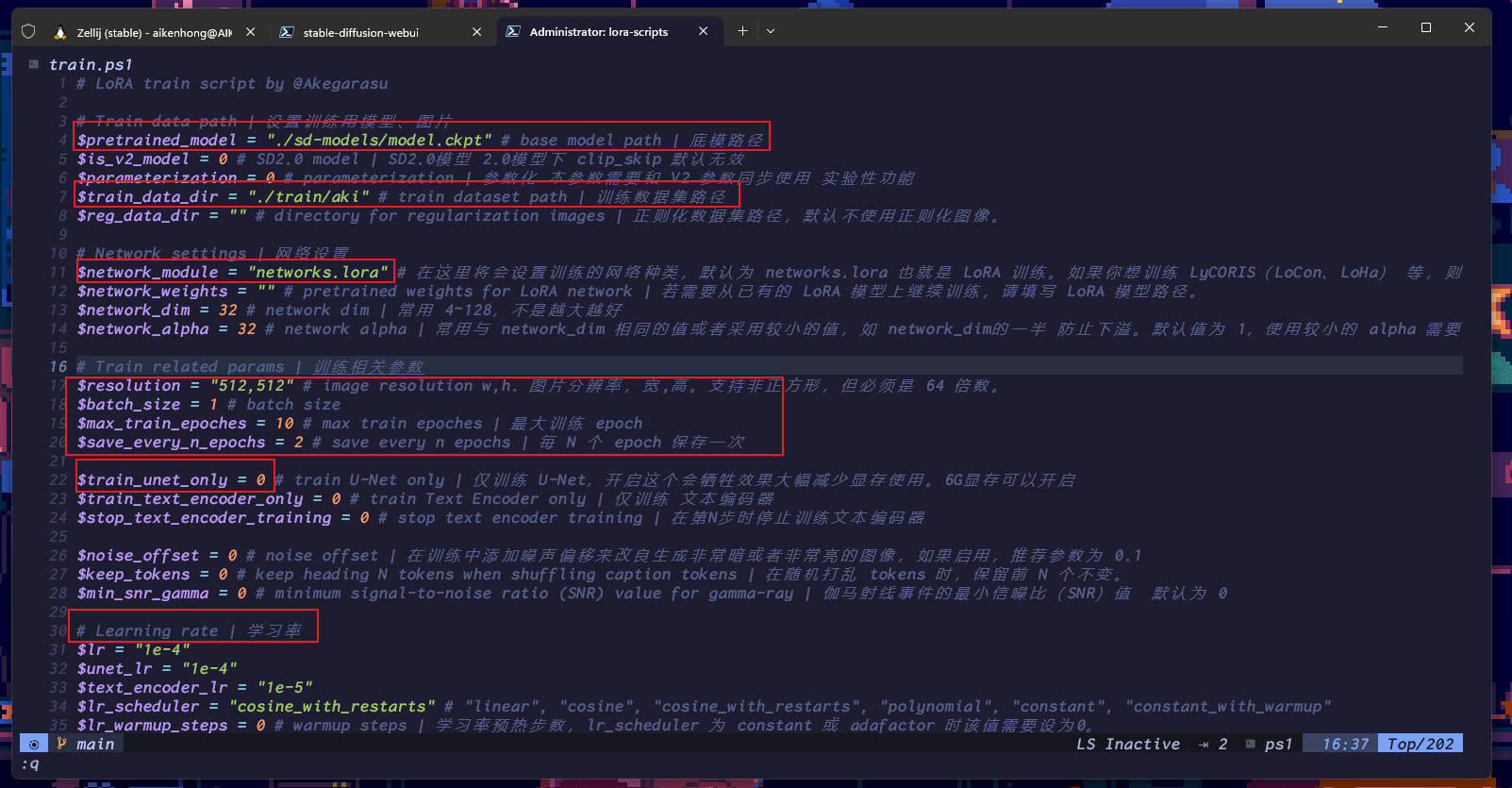This screenshot has width=1512, height=788.
Task: Click the $is_v2_model variable
Action: (133, 159)
